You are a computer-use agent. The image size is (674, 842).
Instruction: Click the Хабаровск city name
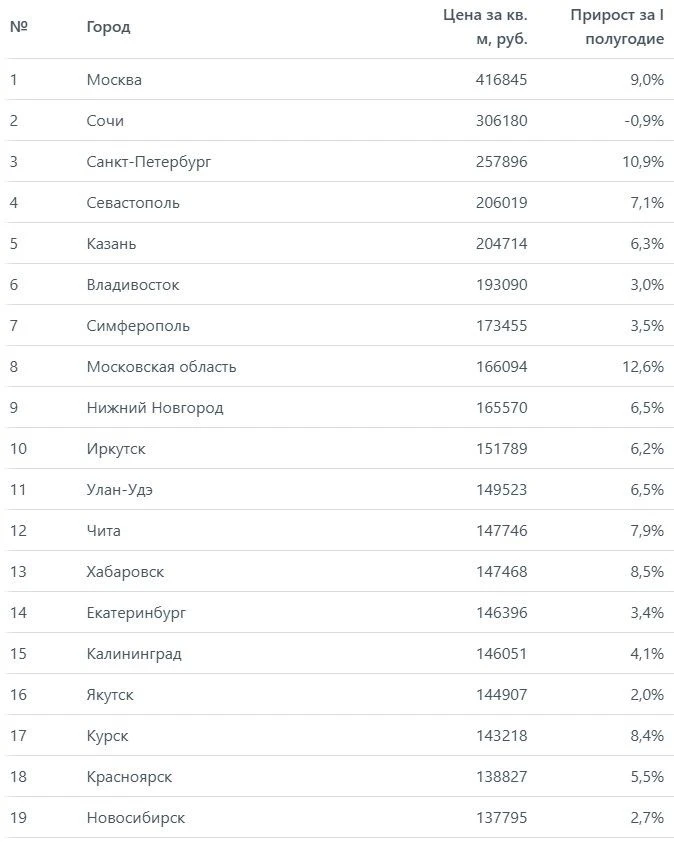click(x=125, y=572)
